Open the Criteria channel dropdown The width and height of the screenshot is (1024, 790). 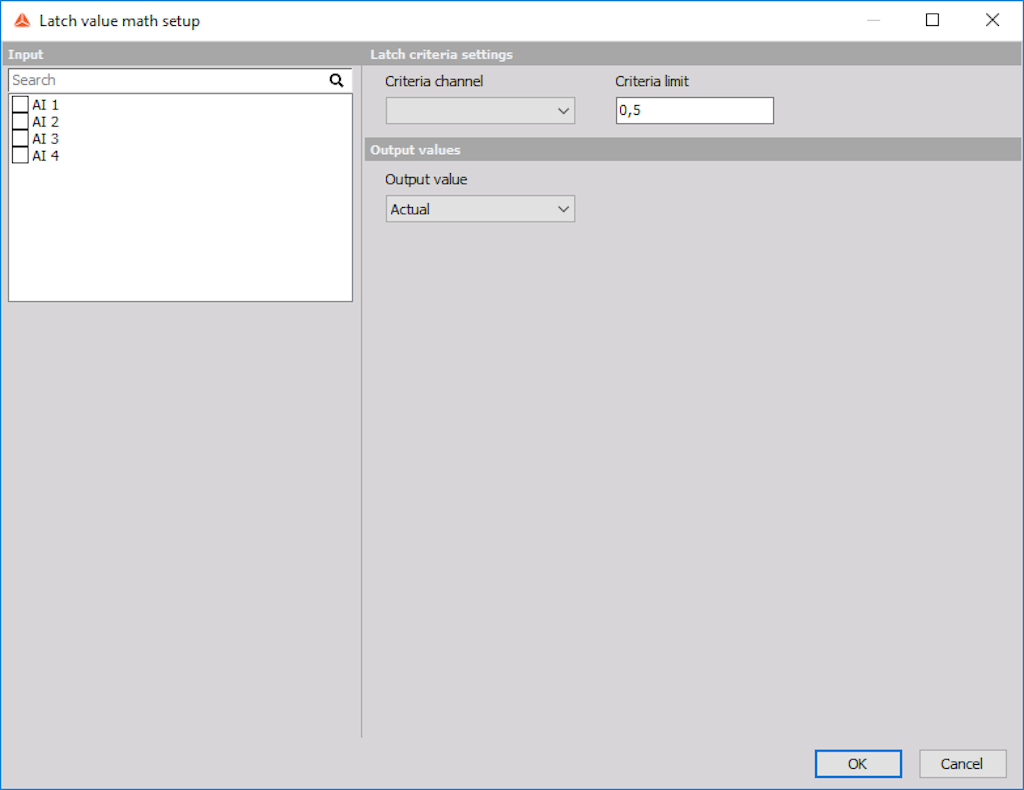point(480,111)
